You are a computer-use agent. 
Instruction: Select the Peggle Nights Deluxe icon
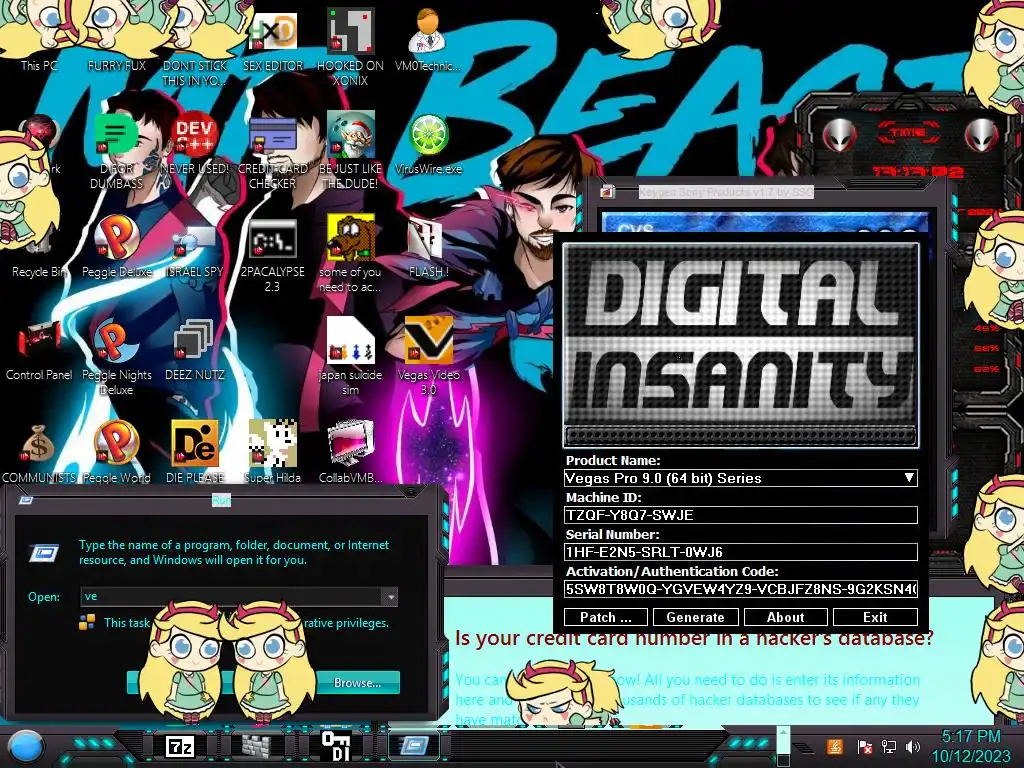116,356
